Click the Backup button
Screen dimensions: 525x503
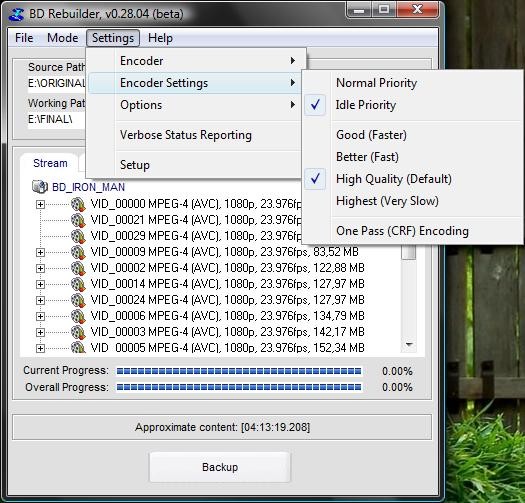220,467
